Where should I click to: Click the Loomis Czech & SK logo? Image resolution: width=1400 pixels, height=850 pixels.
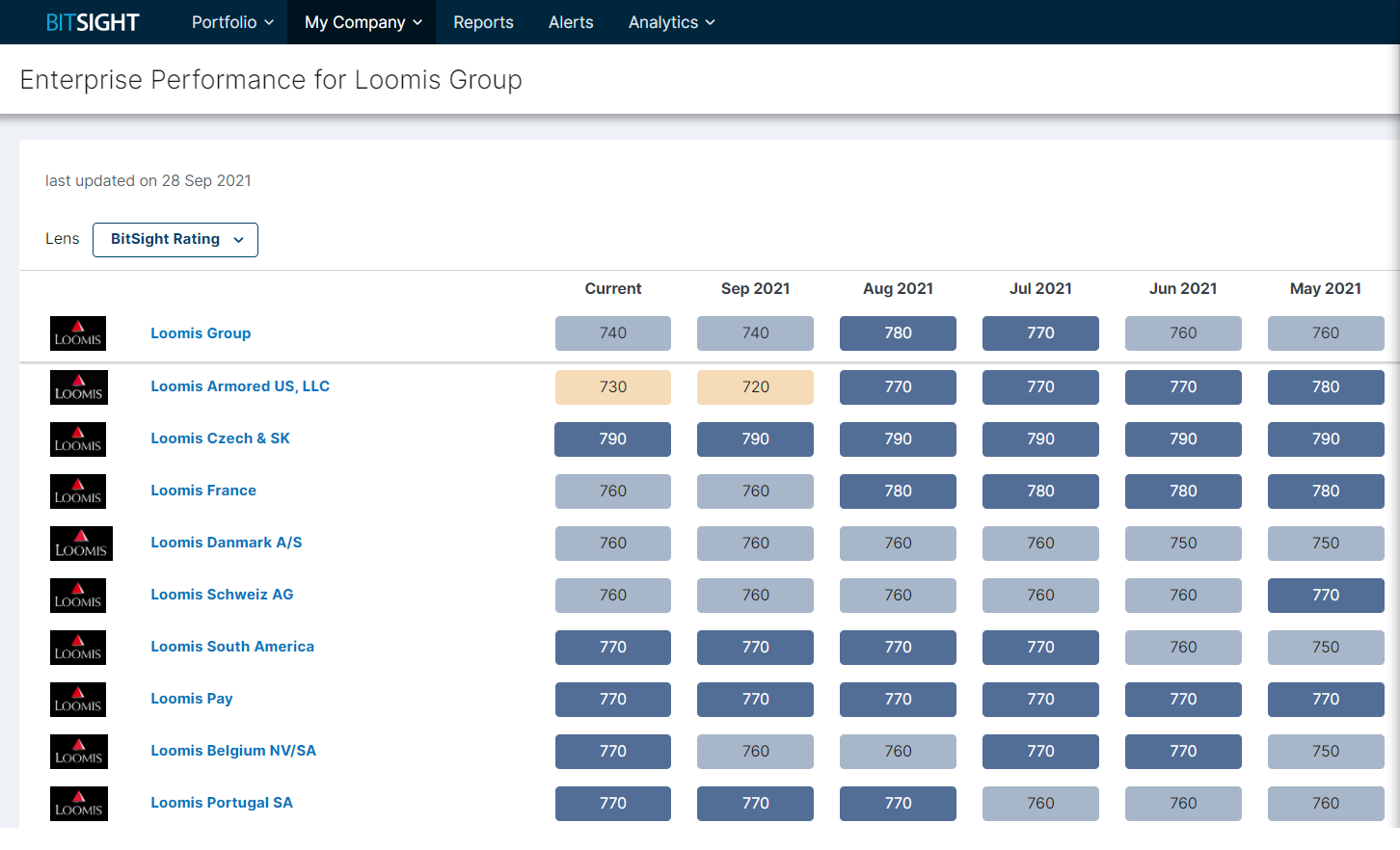tap(78, 439)
